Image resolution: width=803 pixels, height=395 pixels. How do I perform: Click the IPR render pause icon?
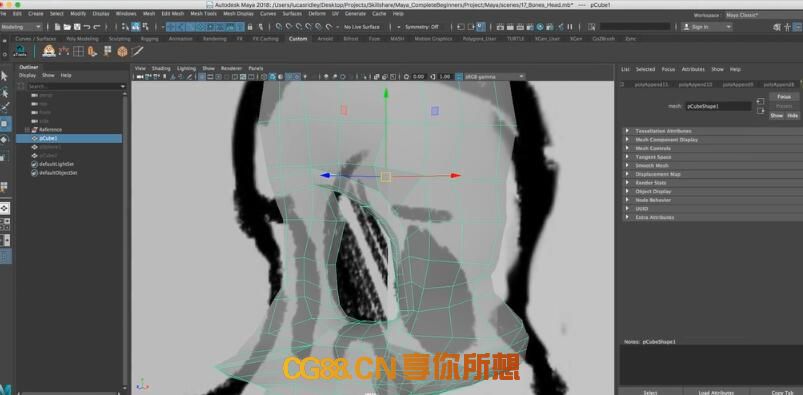tap(569, 27)
